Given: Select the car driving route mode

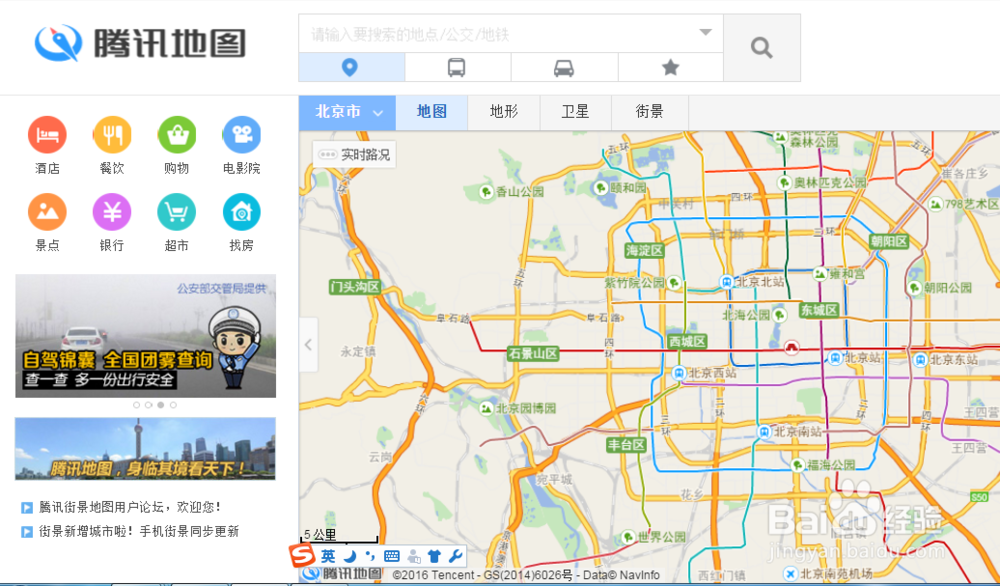Looking at the screenshot, I should [564, 67].
